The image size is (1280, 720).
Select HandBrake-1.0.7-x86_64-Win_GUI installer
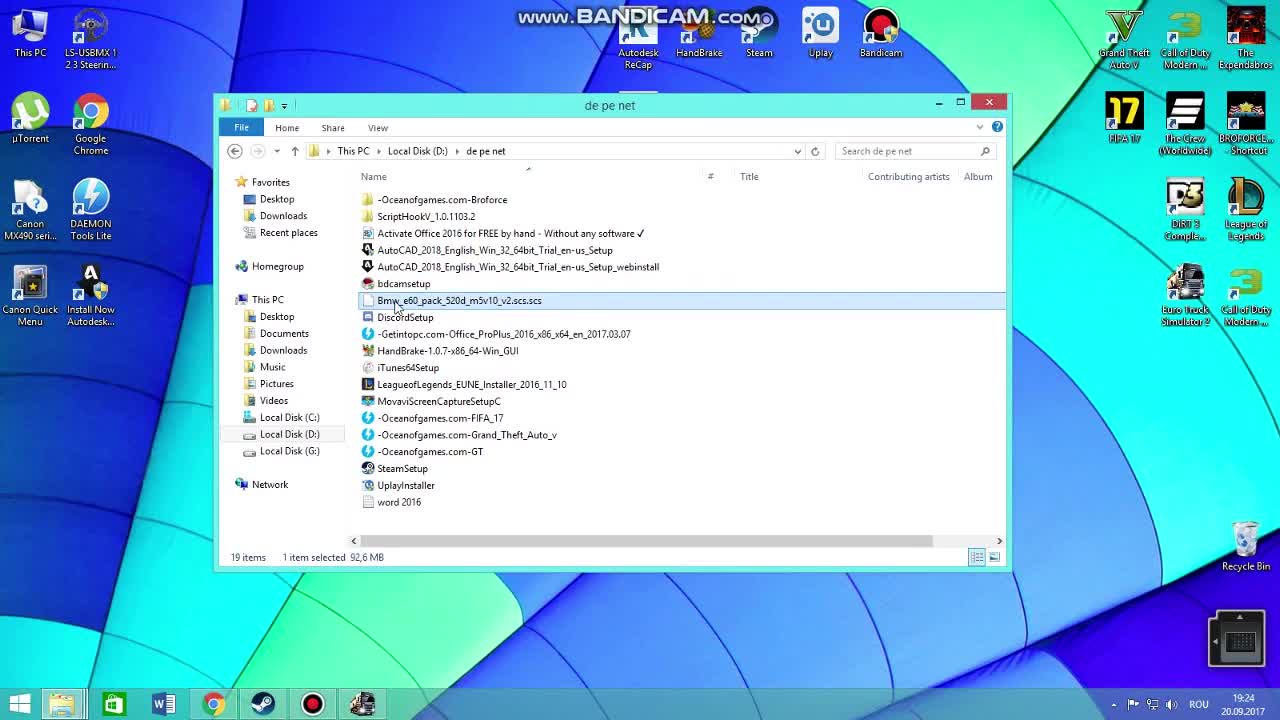(447, 351)
